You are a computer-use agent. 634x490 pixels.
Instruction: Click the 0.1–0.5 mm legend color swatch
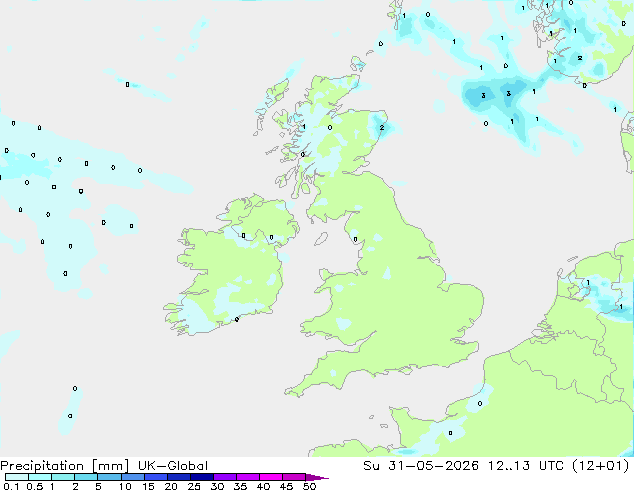(17, 477)
